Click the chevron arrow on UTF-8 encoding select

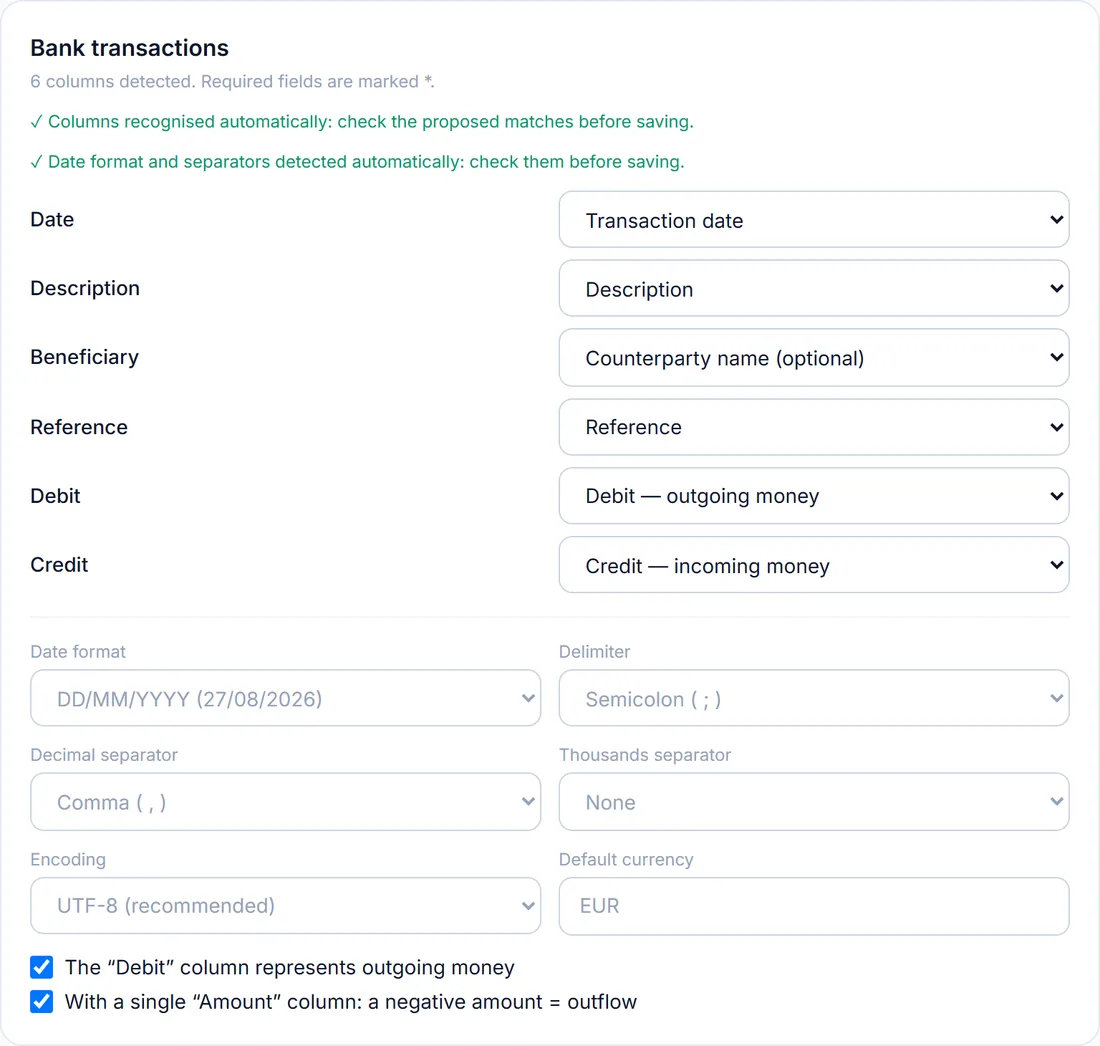(x=528, y=906)
